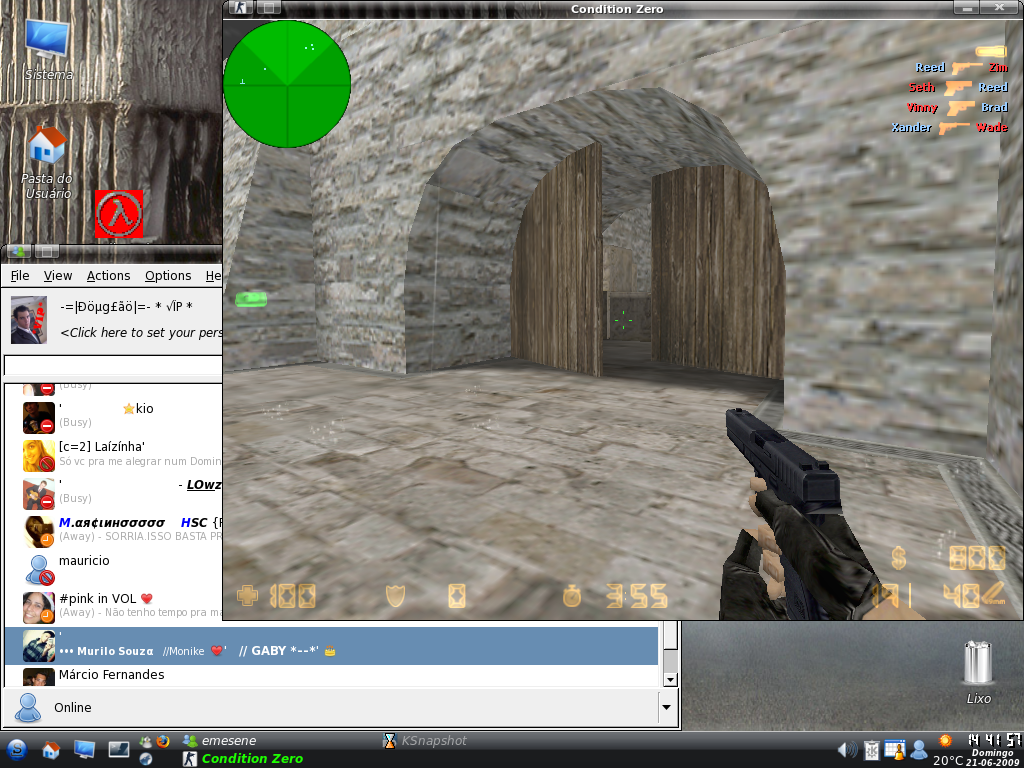Open the Actions menu in emesene
1024x768 pixels.
108,276
